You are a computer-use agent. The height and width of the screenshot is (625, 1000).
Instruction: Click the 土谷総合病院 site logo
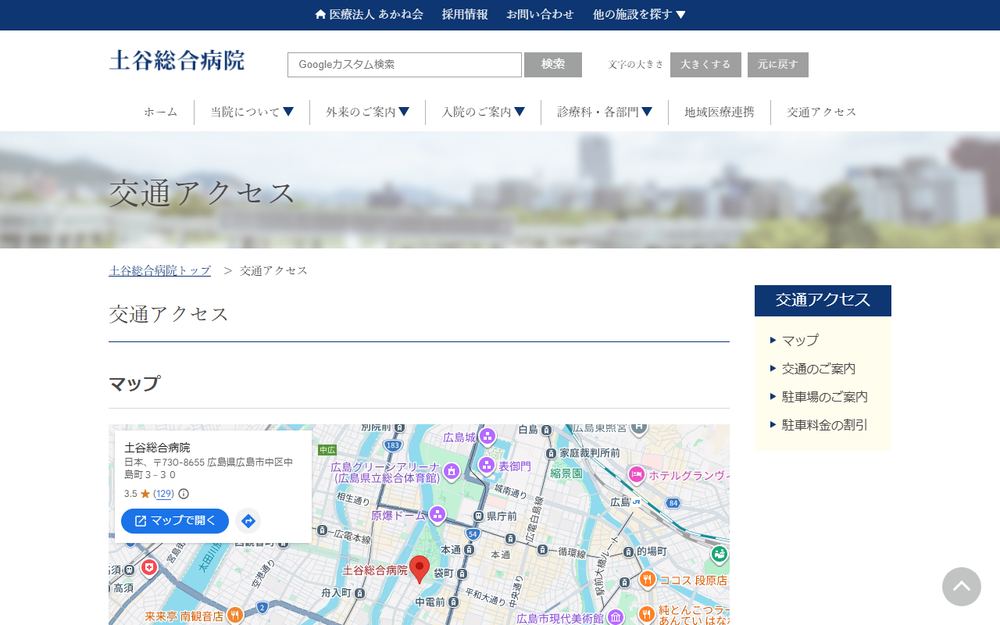tap(177, 61)
